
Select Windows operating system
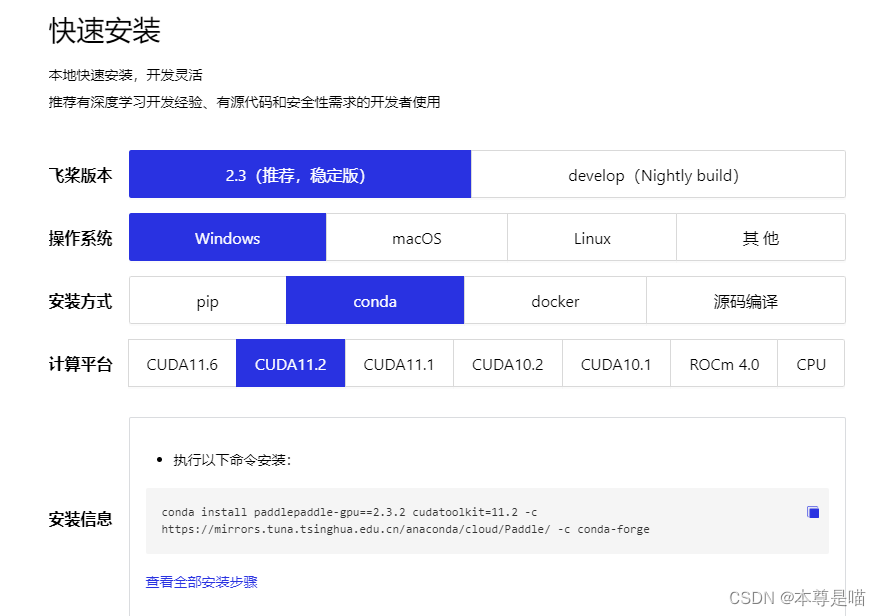pos(228,237)
